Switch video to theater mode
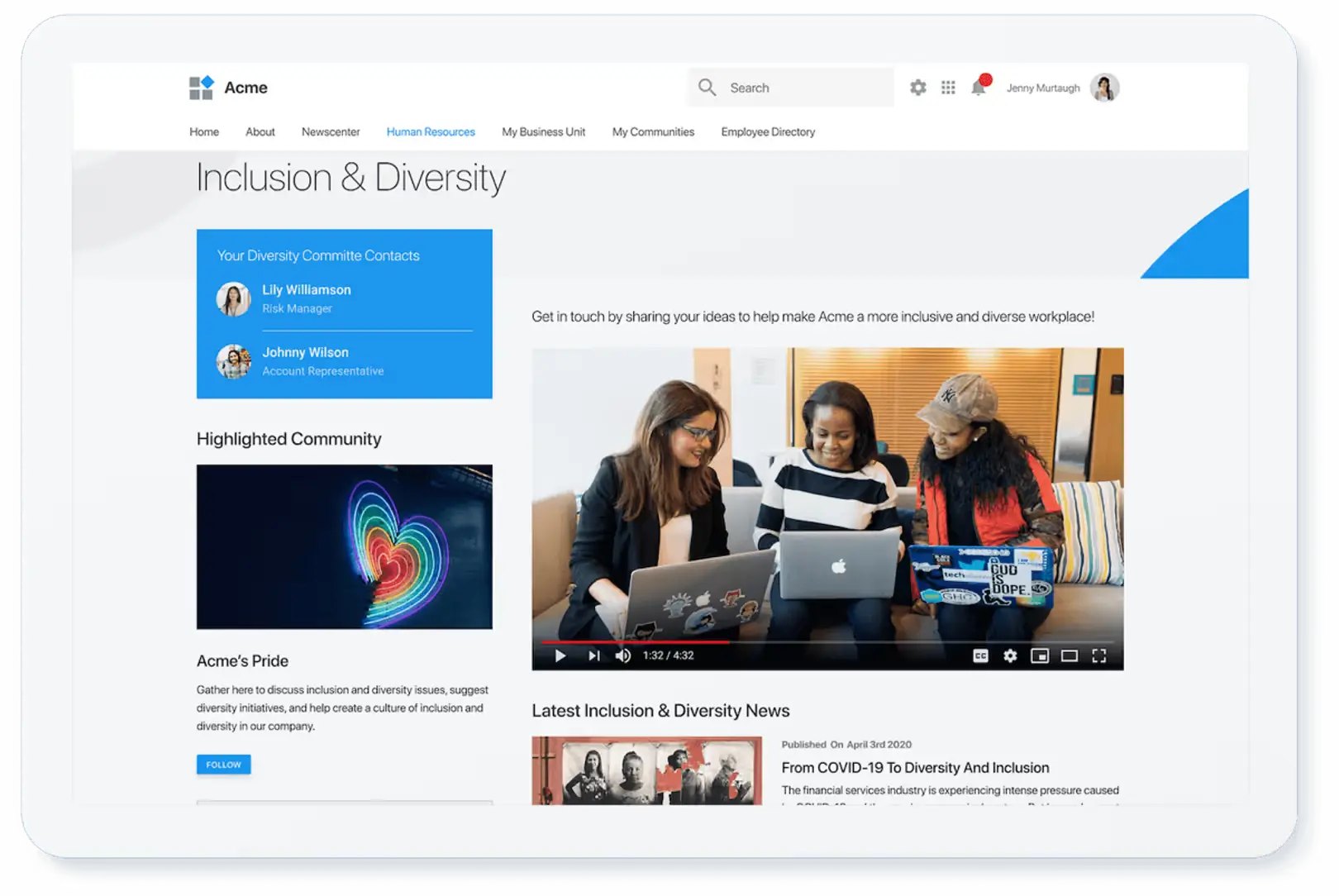The image size is (1339, 896). (x=1070, y=656)
